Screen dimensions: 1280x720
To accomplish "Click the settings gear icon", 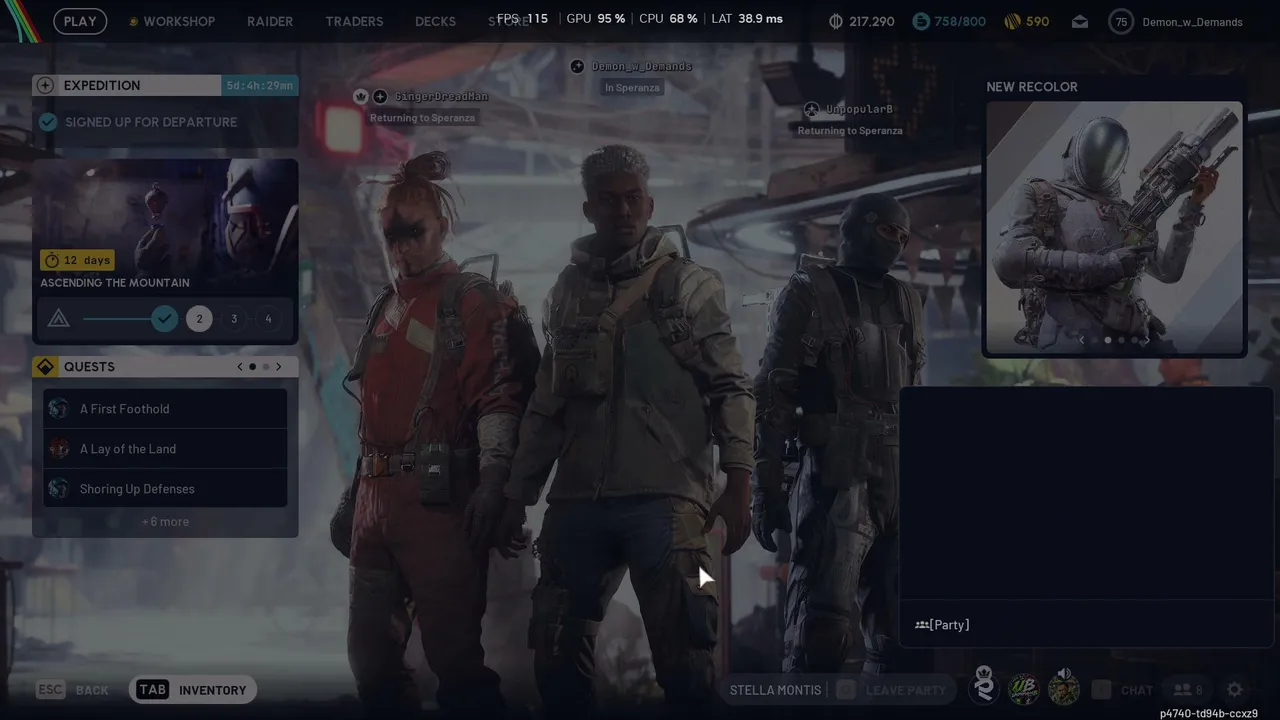I will pyautogui.click(x=1235, y=690).
